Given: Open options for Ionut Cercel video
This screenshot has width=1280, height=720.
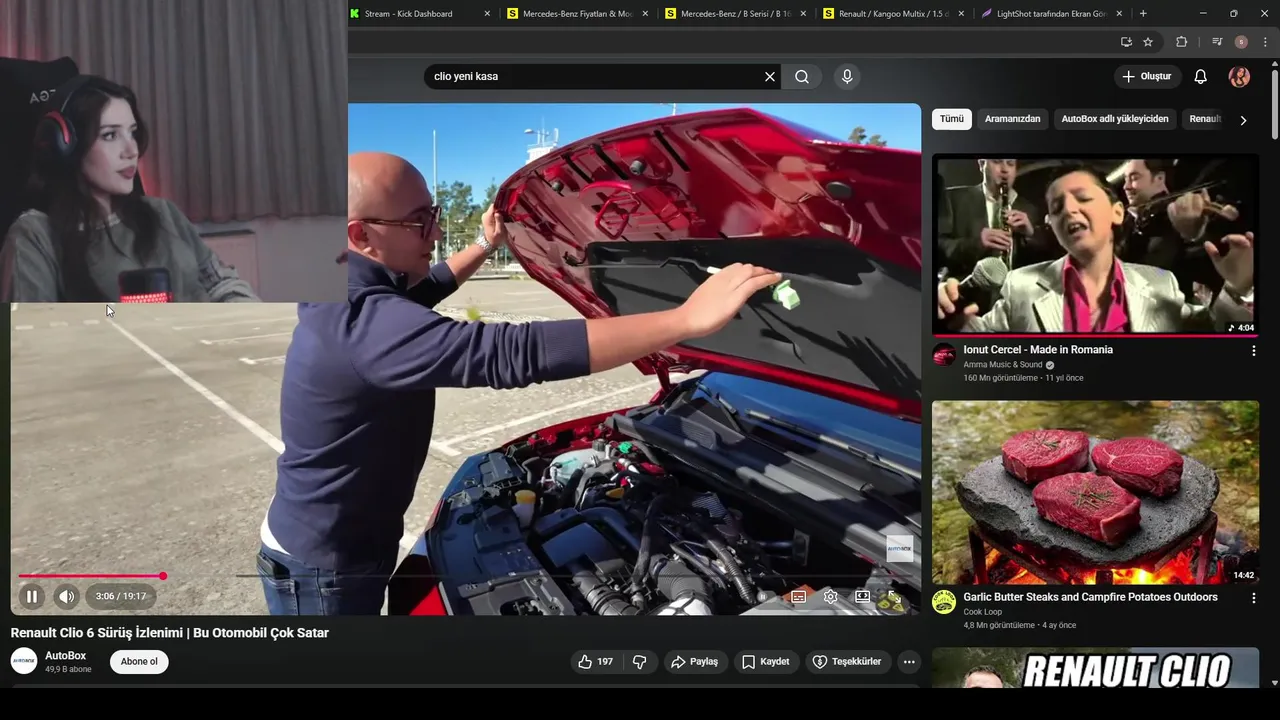Looking at the screenshot, I should click(1253, 351).
